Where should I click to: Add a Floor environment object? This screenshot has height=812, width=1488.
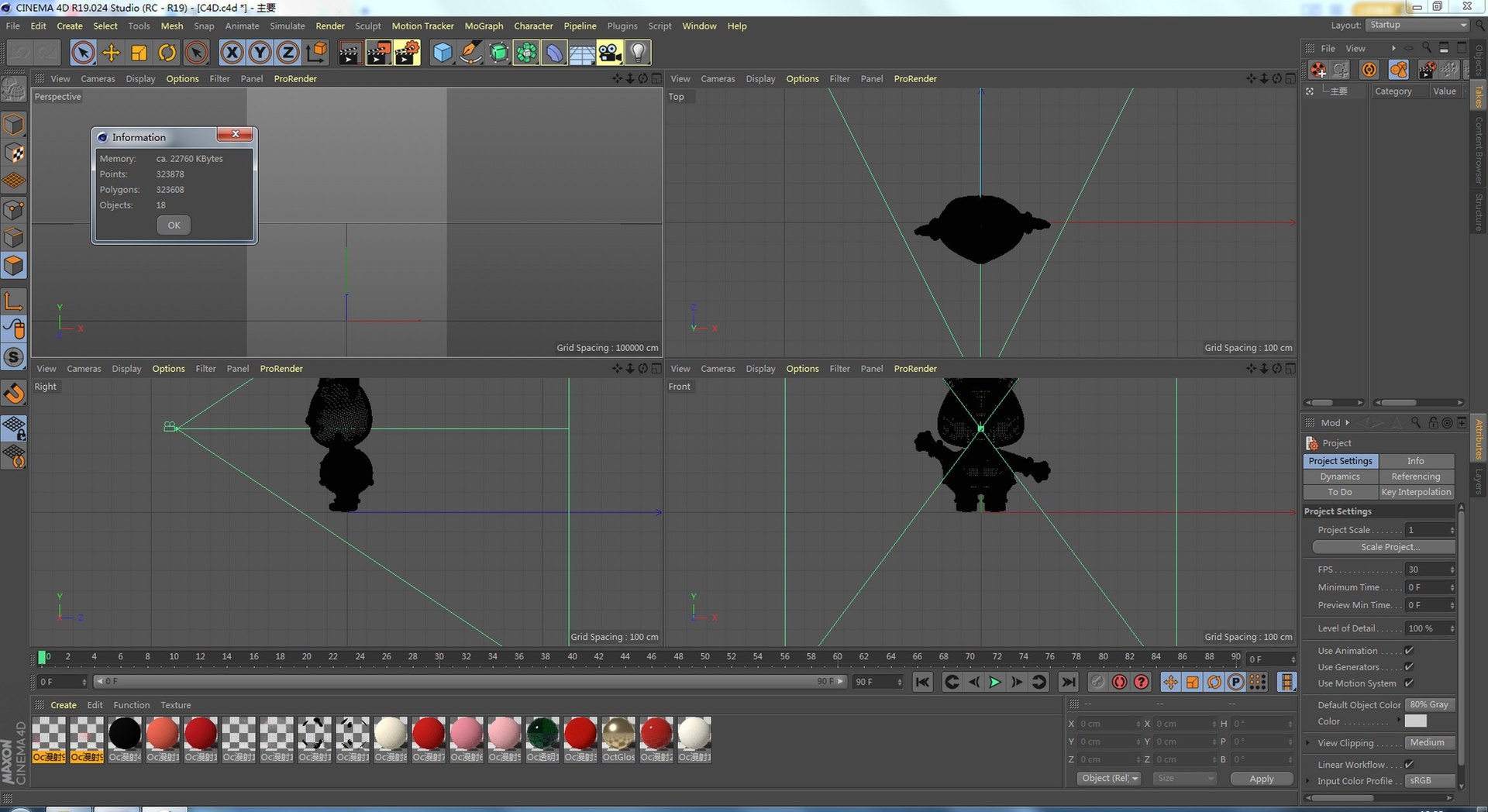click(582, 53)
